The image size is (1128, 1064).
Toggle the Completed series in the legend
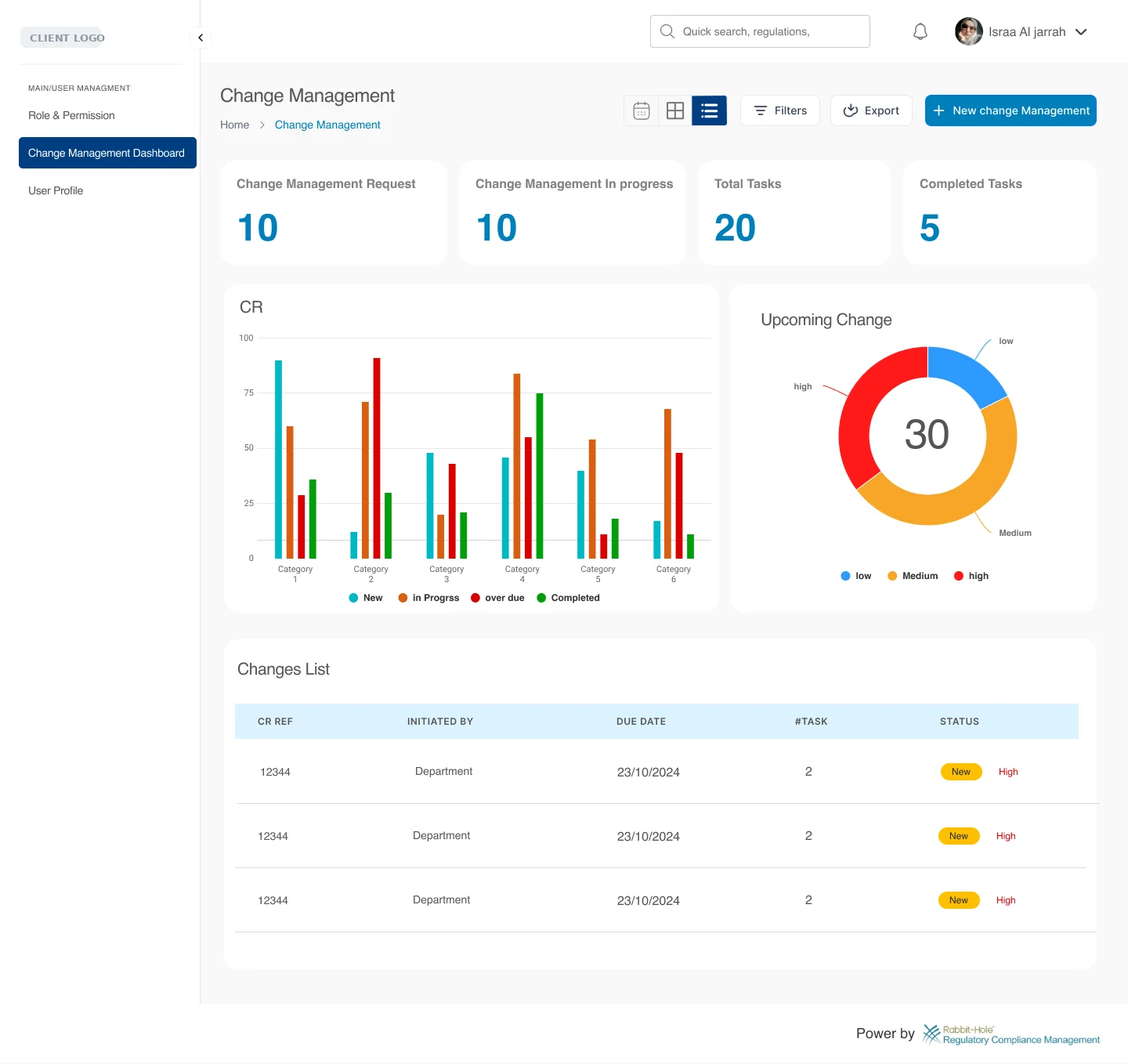tap(568, 598)
